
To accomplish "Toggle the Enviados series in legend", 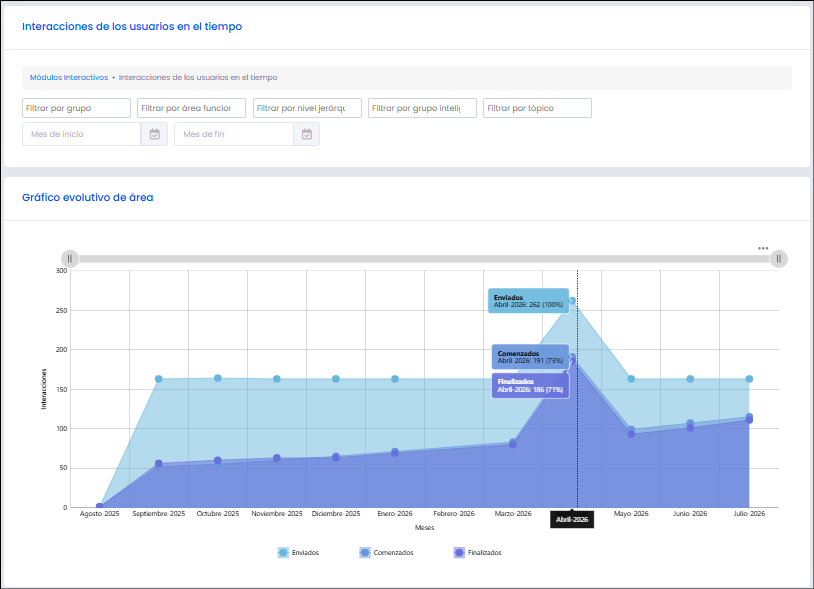I will 299,553.
